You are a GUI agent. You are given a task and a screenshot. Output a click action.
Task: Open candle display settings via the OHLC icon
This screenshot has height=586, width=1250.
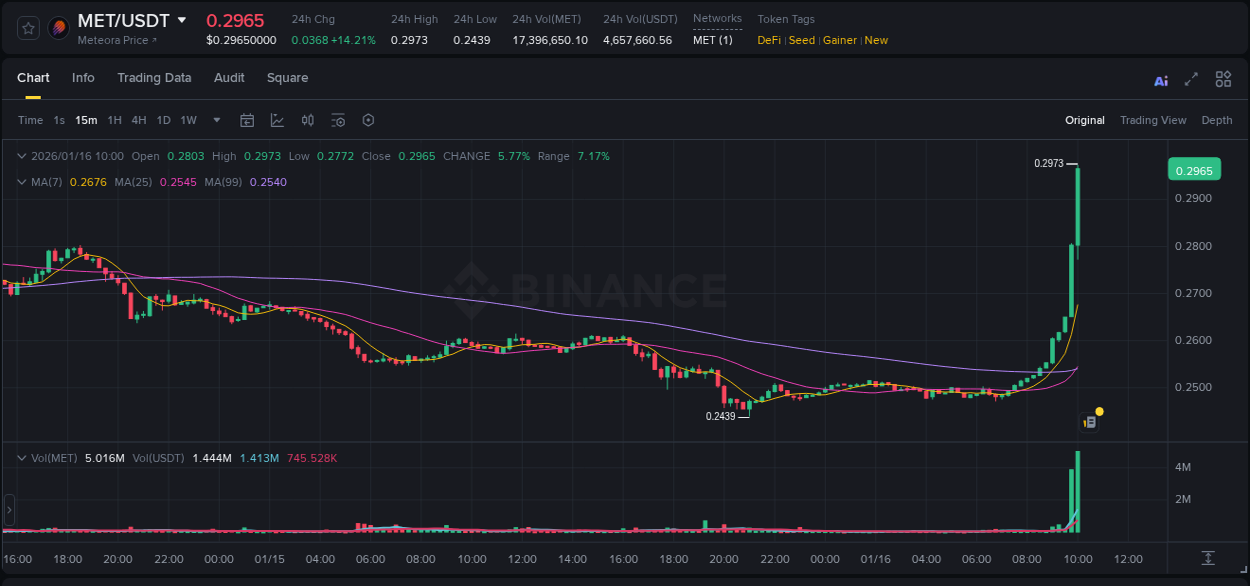(x=307, y=120)
